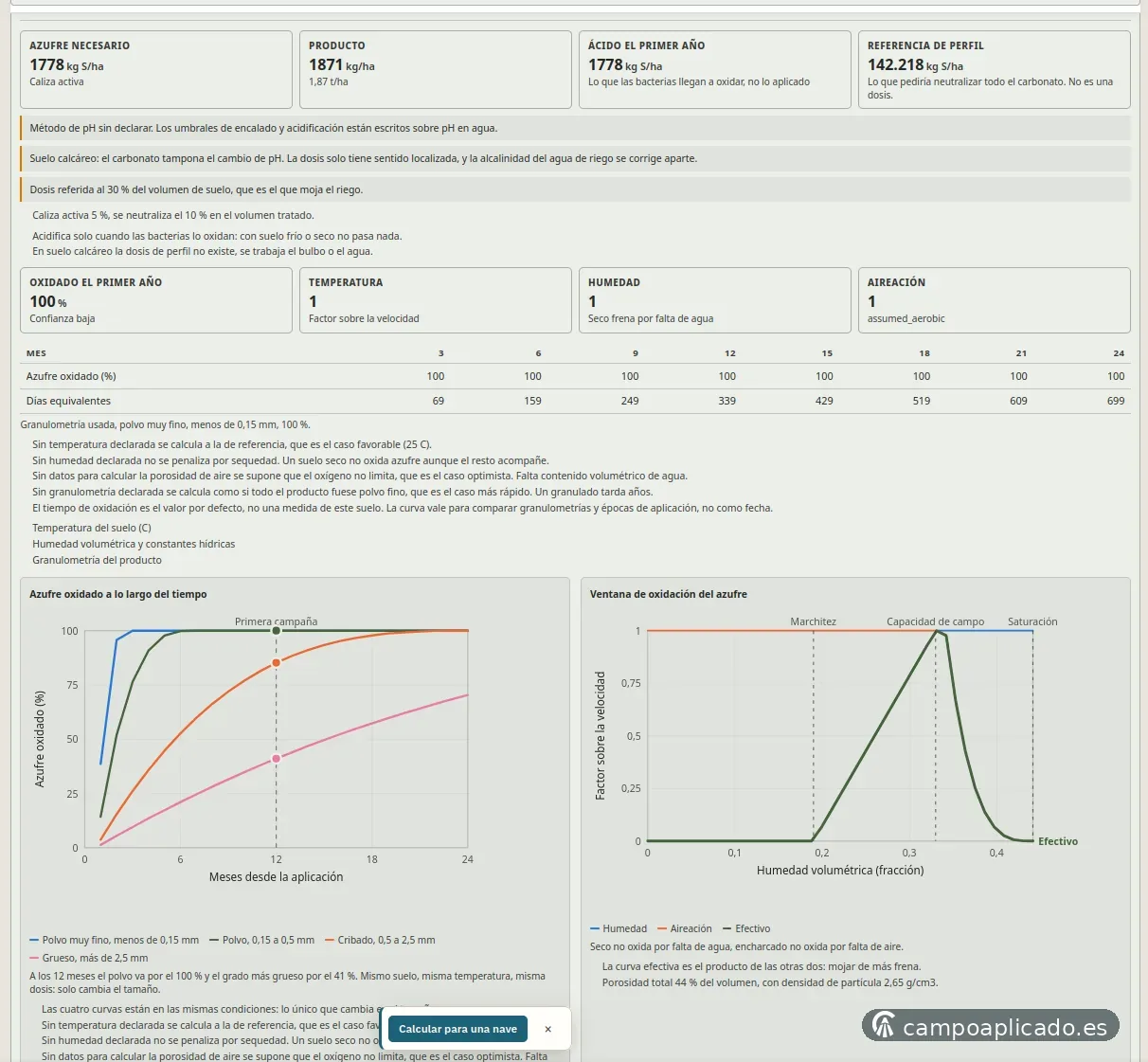Click the "699" days value for month 24
Screen dimensions: 1148x1062
(x=1116, y=401)
